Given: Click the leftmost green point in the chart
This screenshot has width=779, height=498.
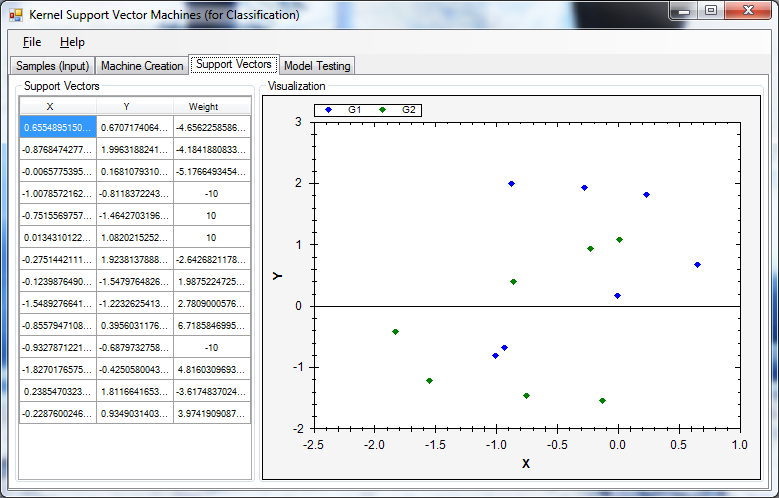Looking at the screenshot, I should pos(395,331).
